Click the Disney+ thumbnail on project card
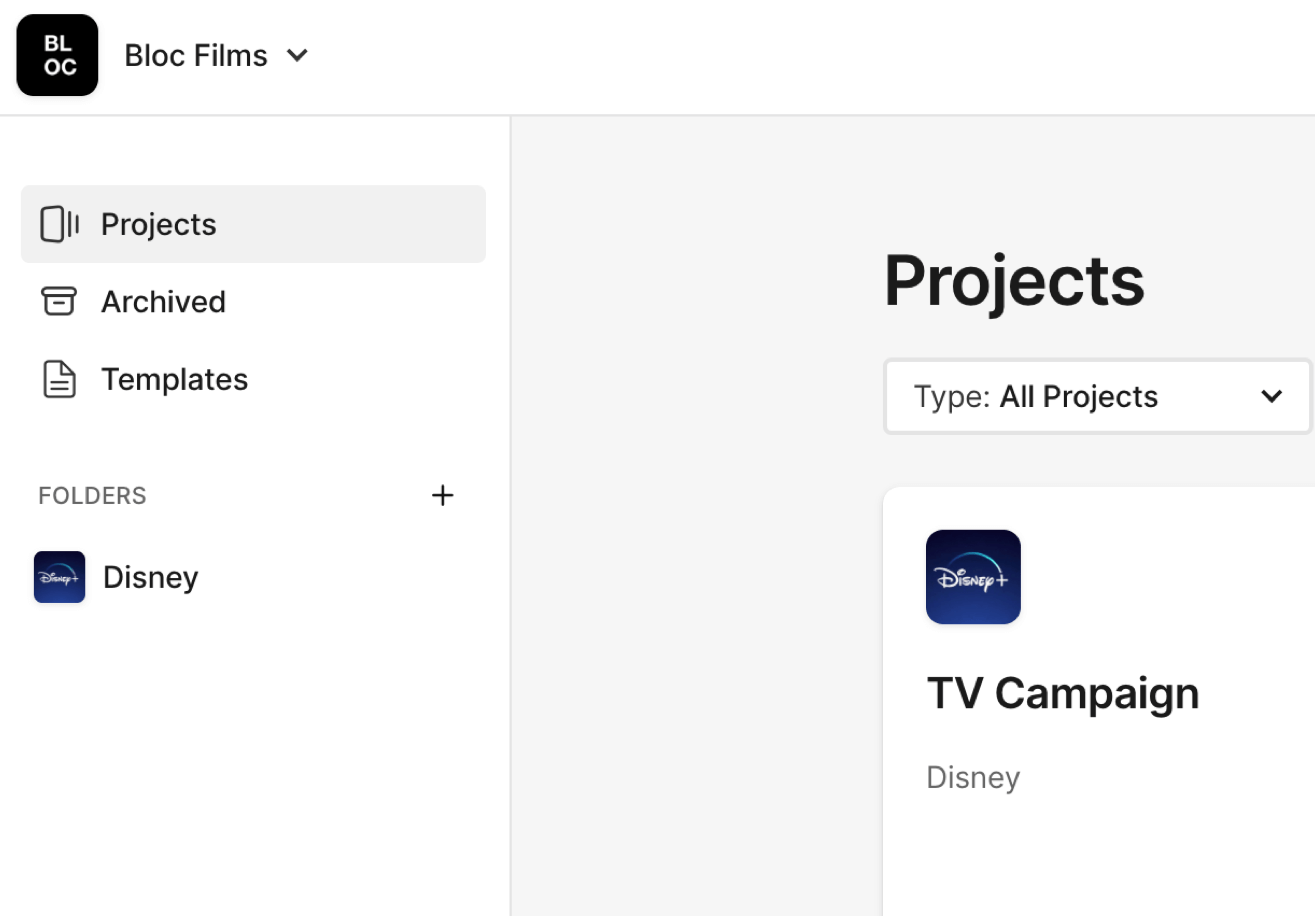 point(973,577)
